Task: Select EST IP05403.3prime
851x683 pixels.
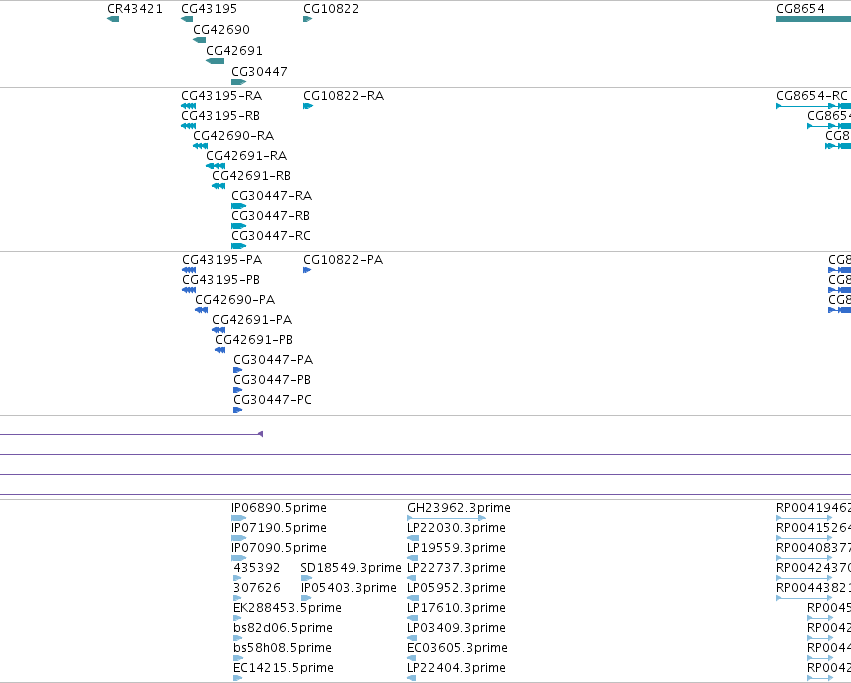Action: (307, 598)
